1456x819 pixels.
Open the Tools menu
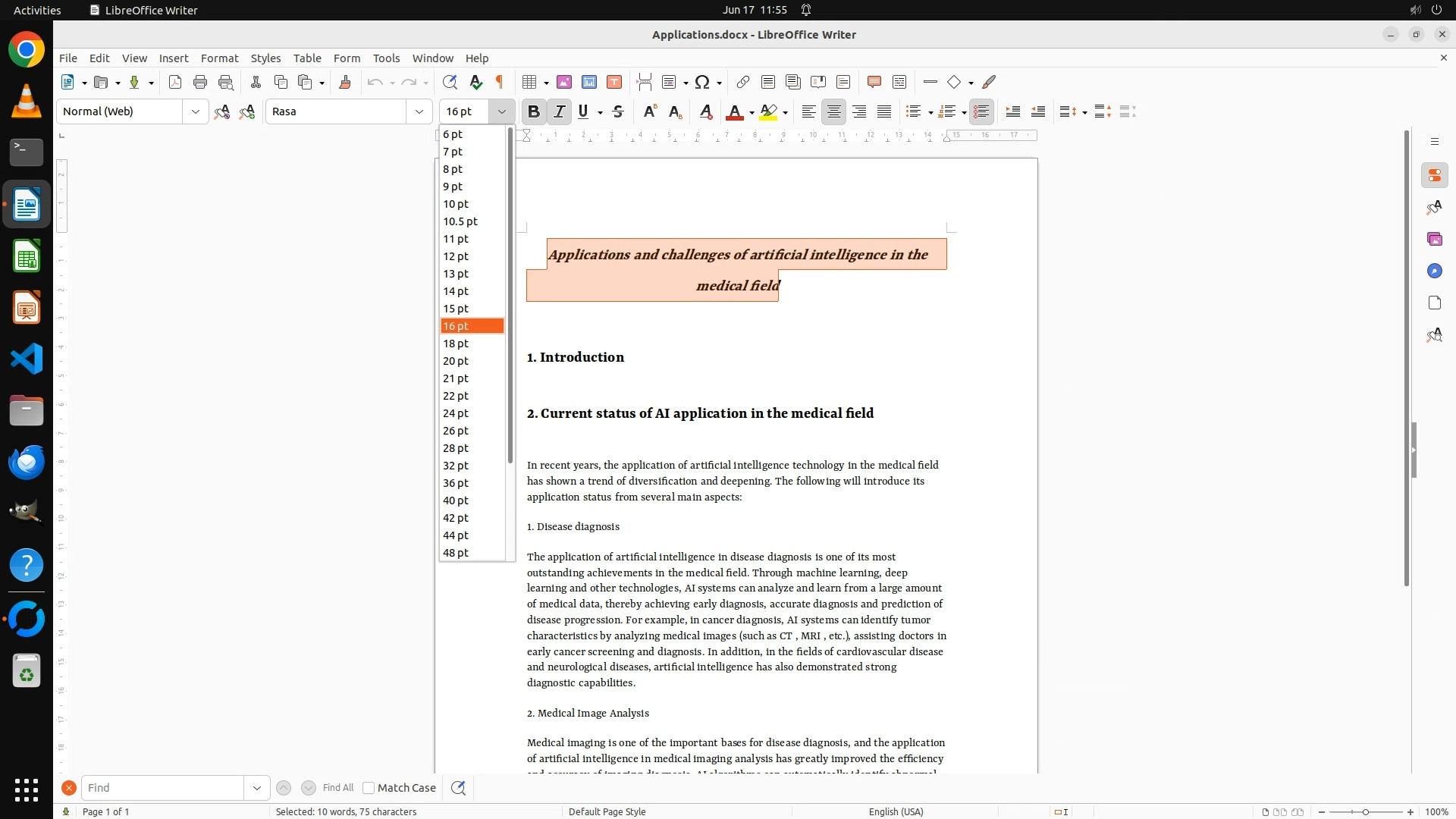pyautogui.click(x=386, y=58)
